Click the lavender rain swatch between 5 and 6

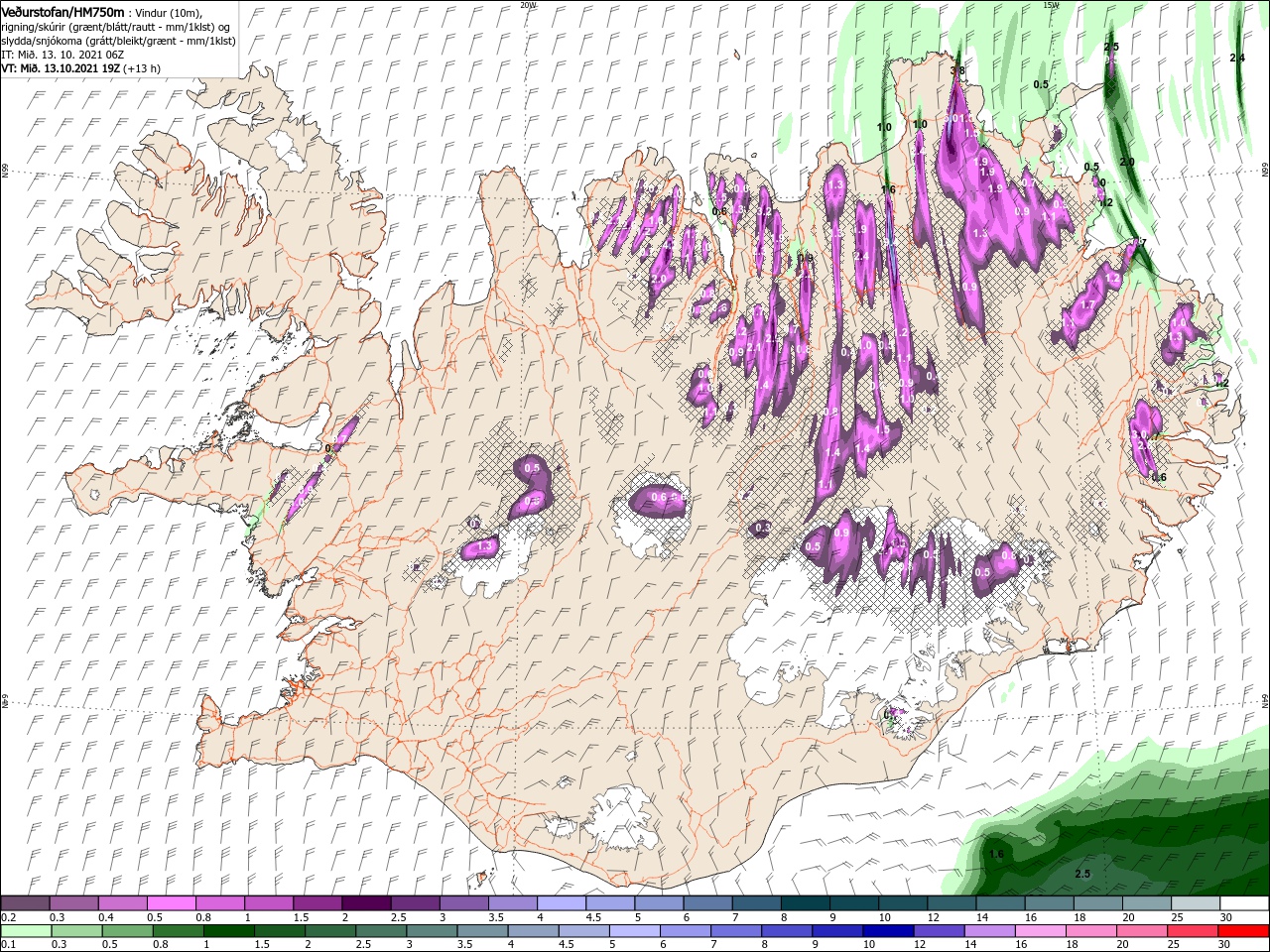(635, 931)
